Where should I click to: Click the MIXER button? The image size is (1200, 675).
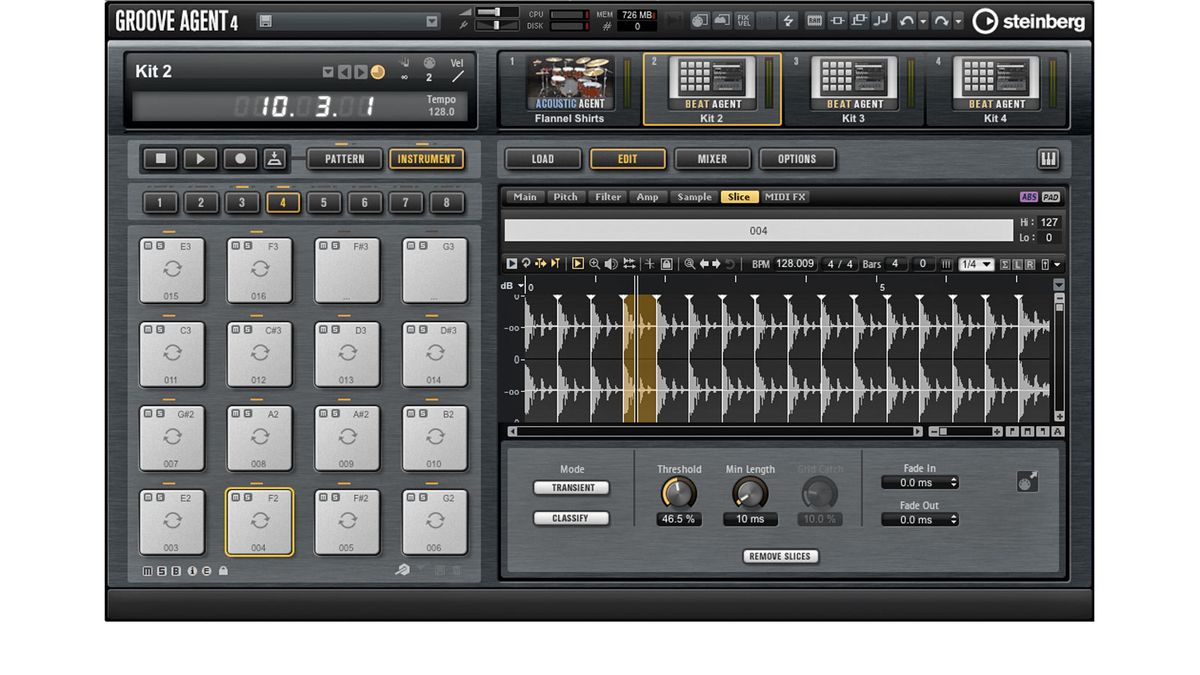pos(712,159)
